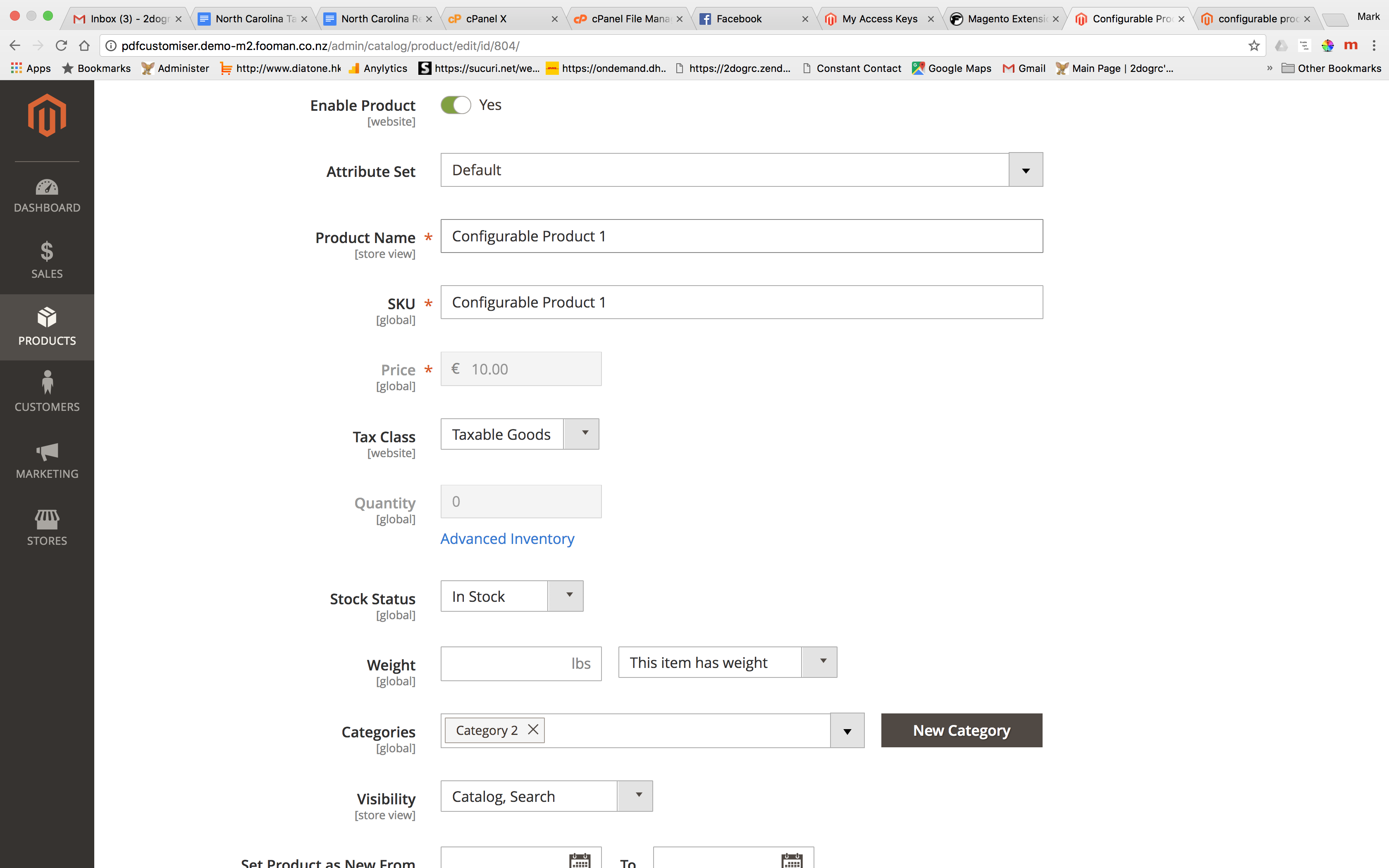This screenshot has width=1389, height=868.
Task: Open Marketing from the admin sidebar
Action: (x=46, y=460)
